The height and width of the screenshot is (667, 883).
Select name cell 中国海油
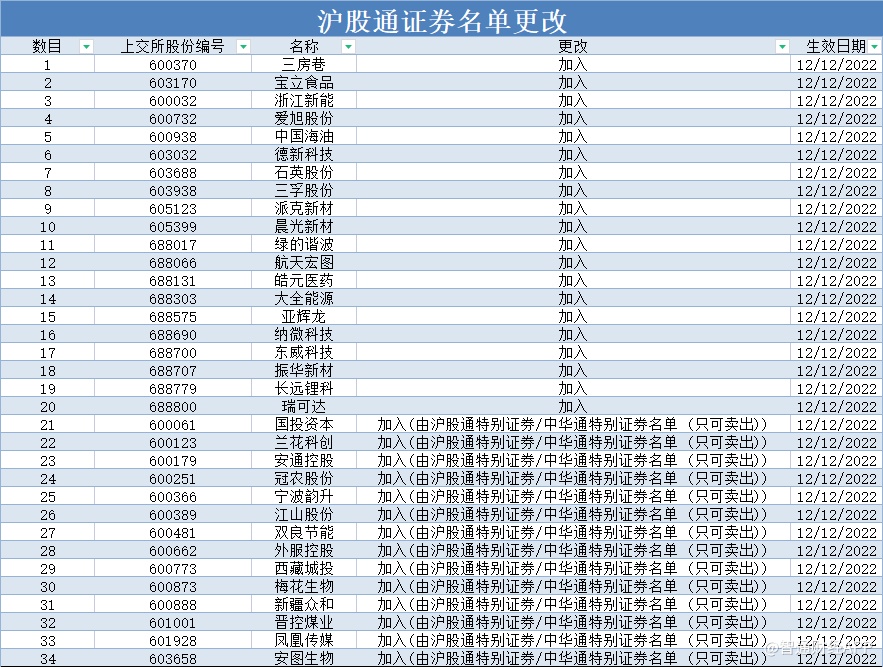tap(304, 136)
